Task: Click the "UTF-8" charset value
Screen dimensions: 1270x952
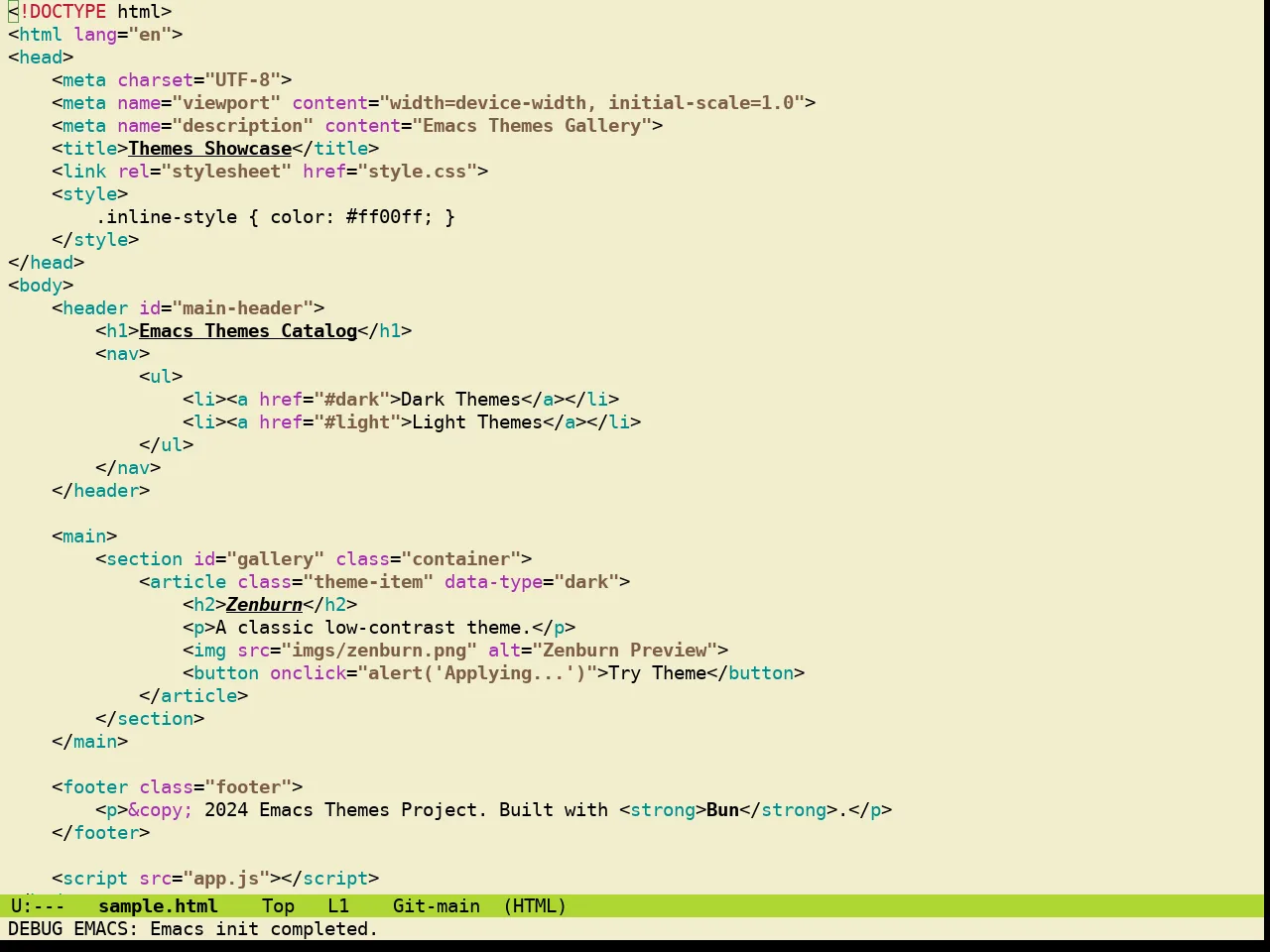Action: pos(242,80)
